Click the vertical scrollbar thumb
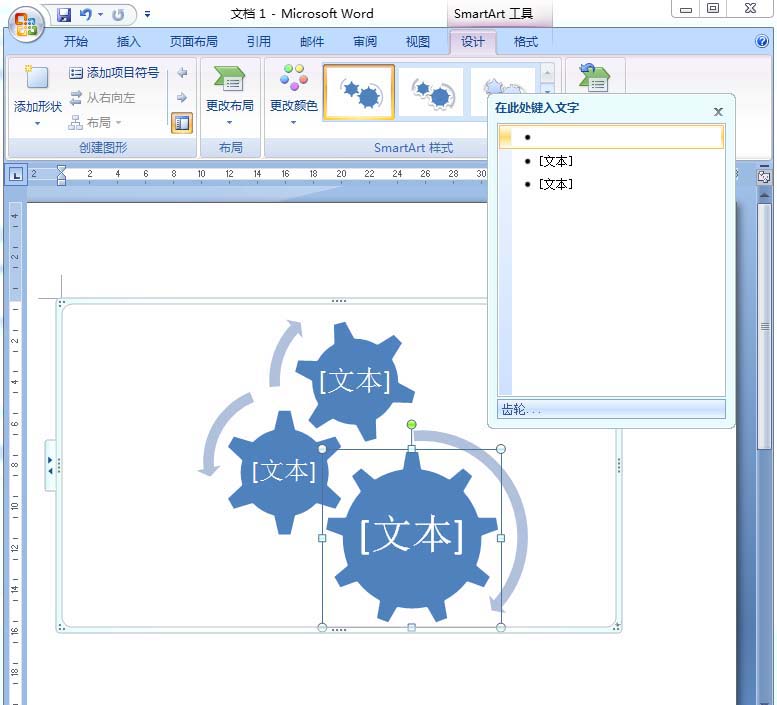Screen dimensions: 777x705 (765, 327)
